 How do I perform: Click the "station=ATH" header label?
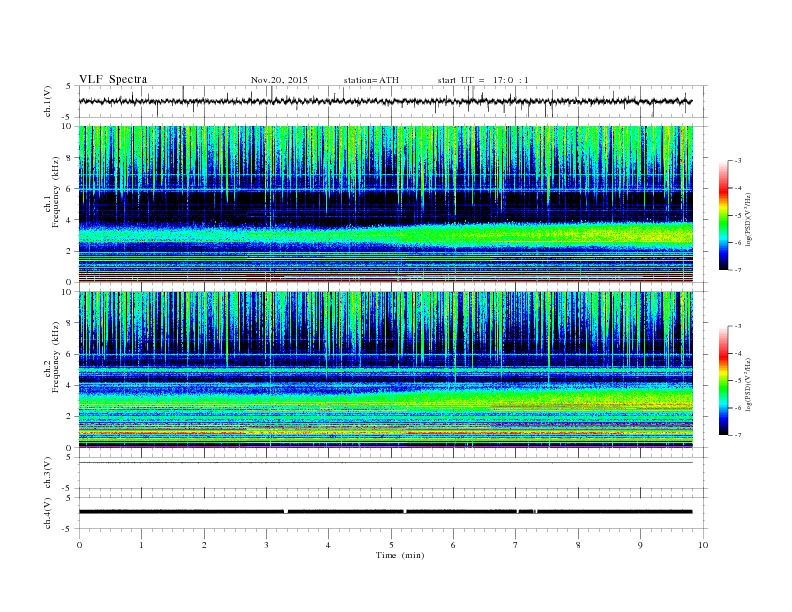[x=371, y=80]
